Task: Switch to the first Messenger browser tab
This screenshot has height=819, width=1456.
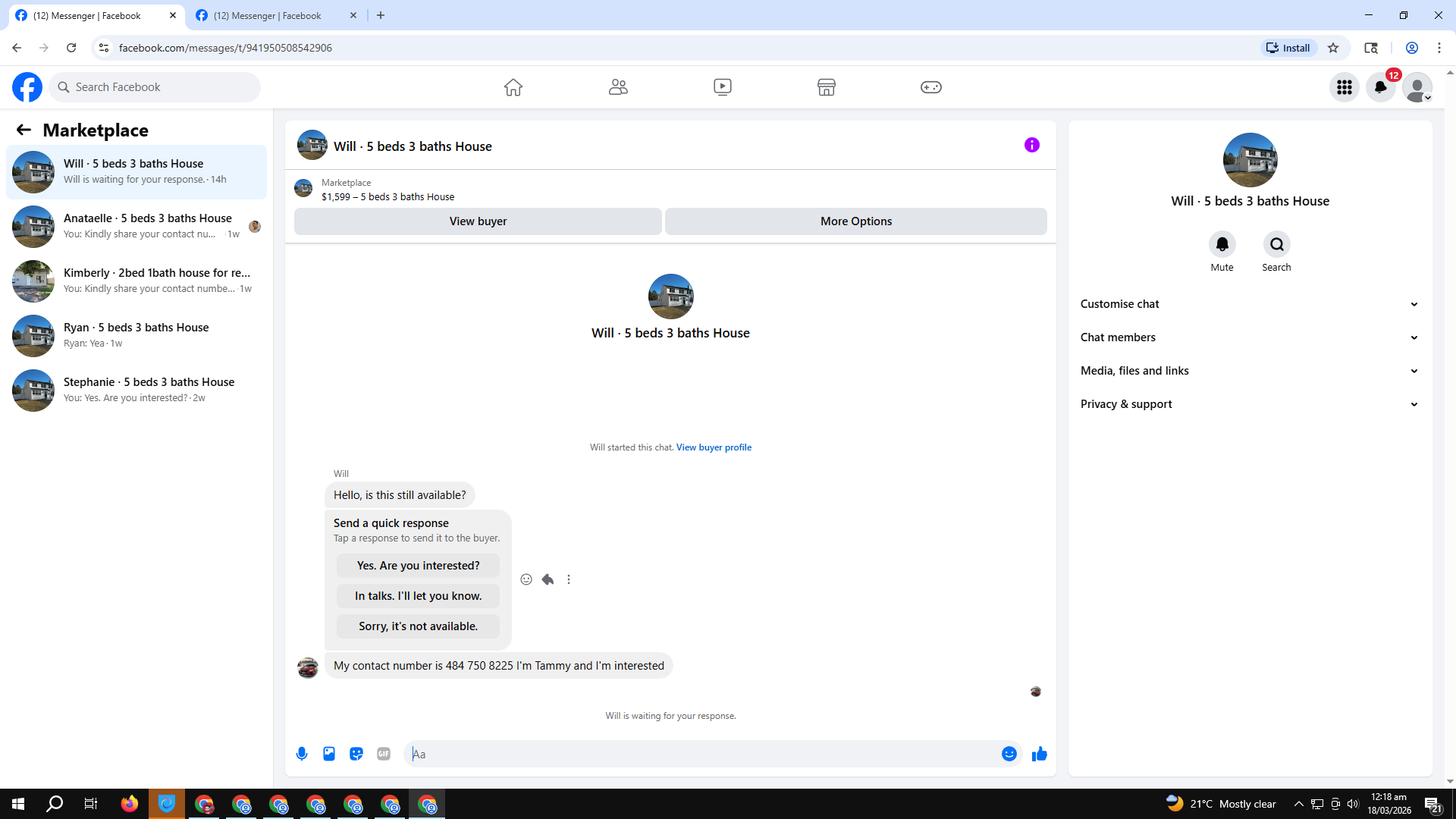Action: point(96,16)
